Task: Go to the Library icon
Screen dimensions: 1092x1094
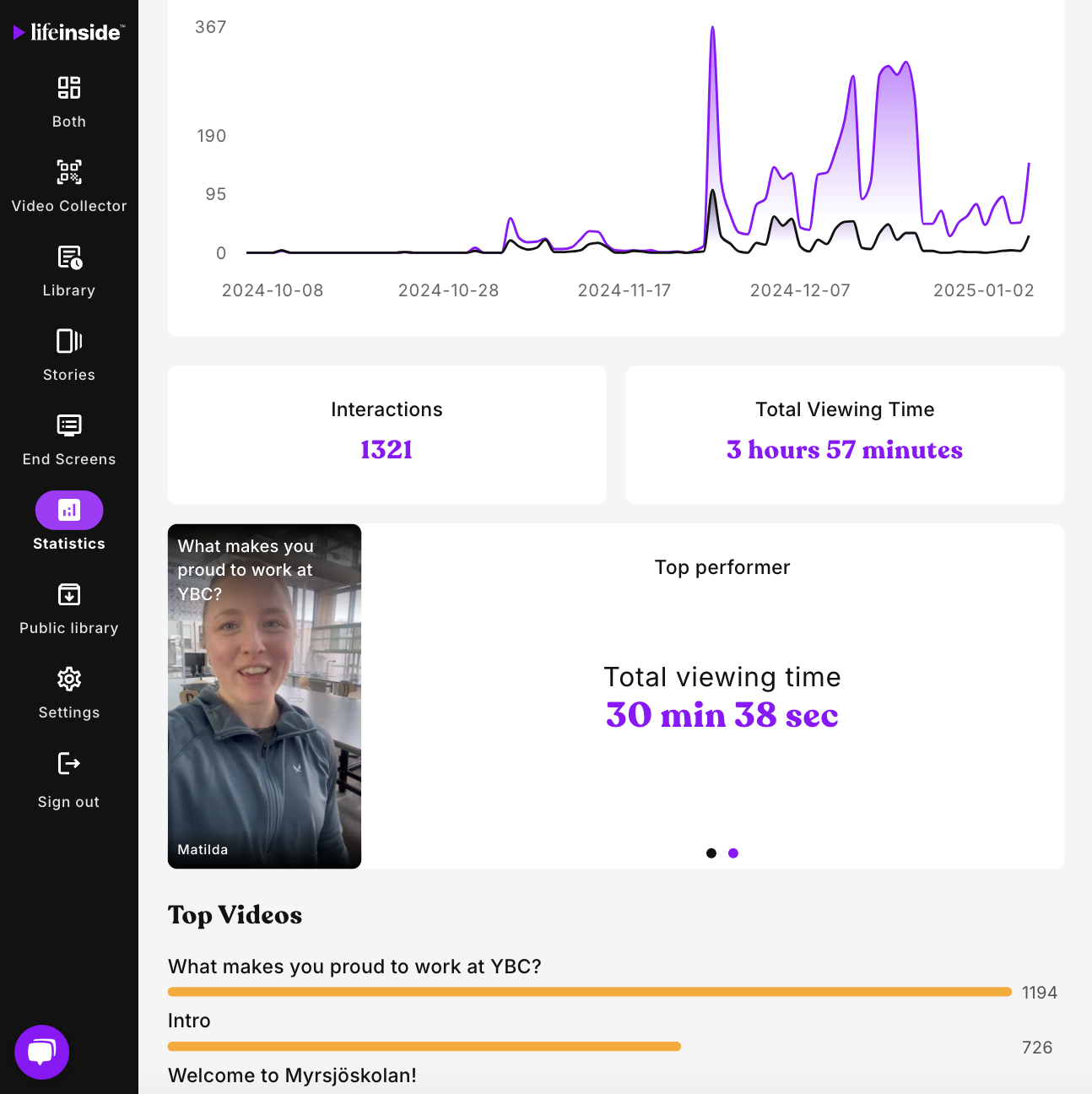Action: tap(69, 257)
